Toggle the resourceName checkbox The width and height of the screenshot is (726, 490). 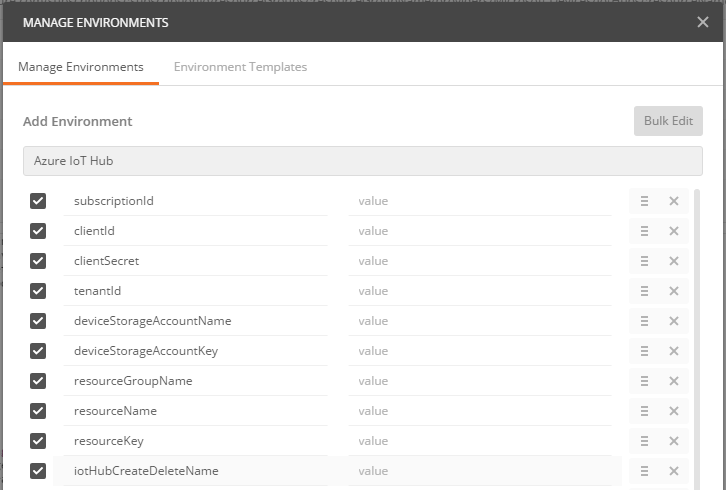click(x=38, y=411)
